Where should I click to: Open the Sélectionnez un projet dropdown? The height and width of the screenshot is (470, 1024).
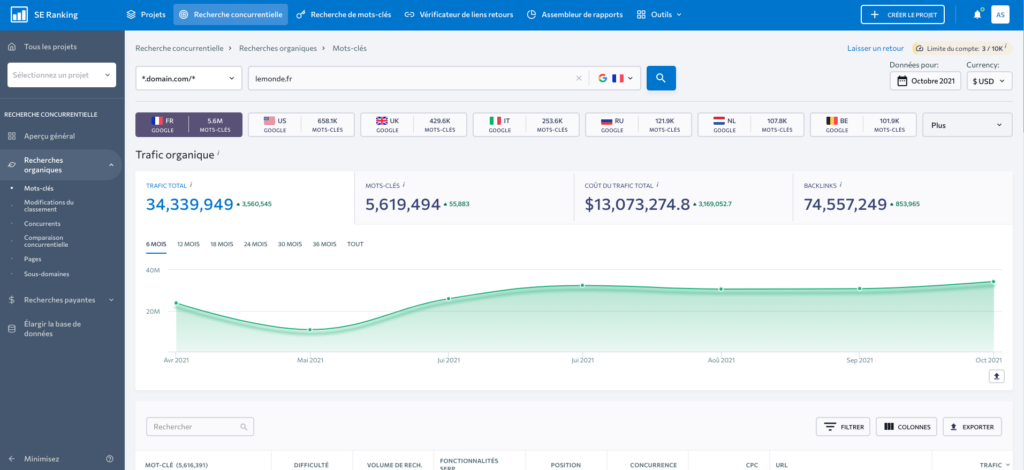[61, 75]
